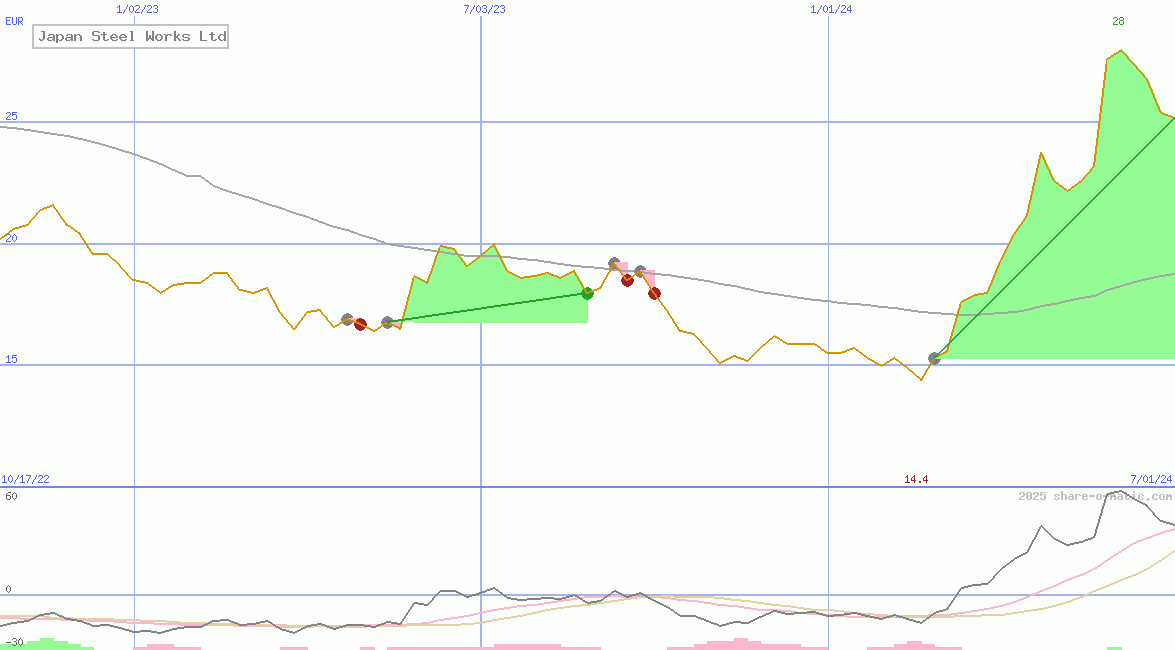1175x650 pixels.
Task: Click the red 14.4 low value label
Action: [x=916, y=480]
